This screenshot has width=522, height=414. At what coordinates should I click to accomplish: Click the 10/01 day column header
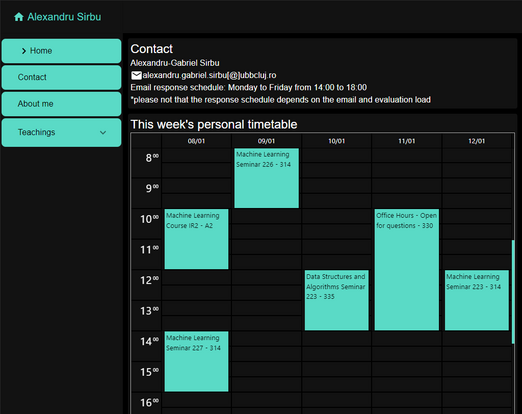337,141
